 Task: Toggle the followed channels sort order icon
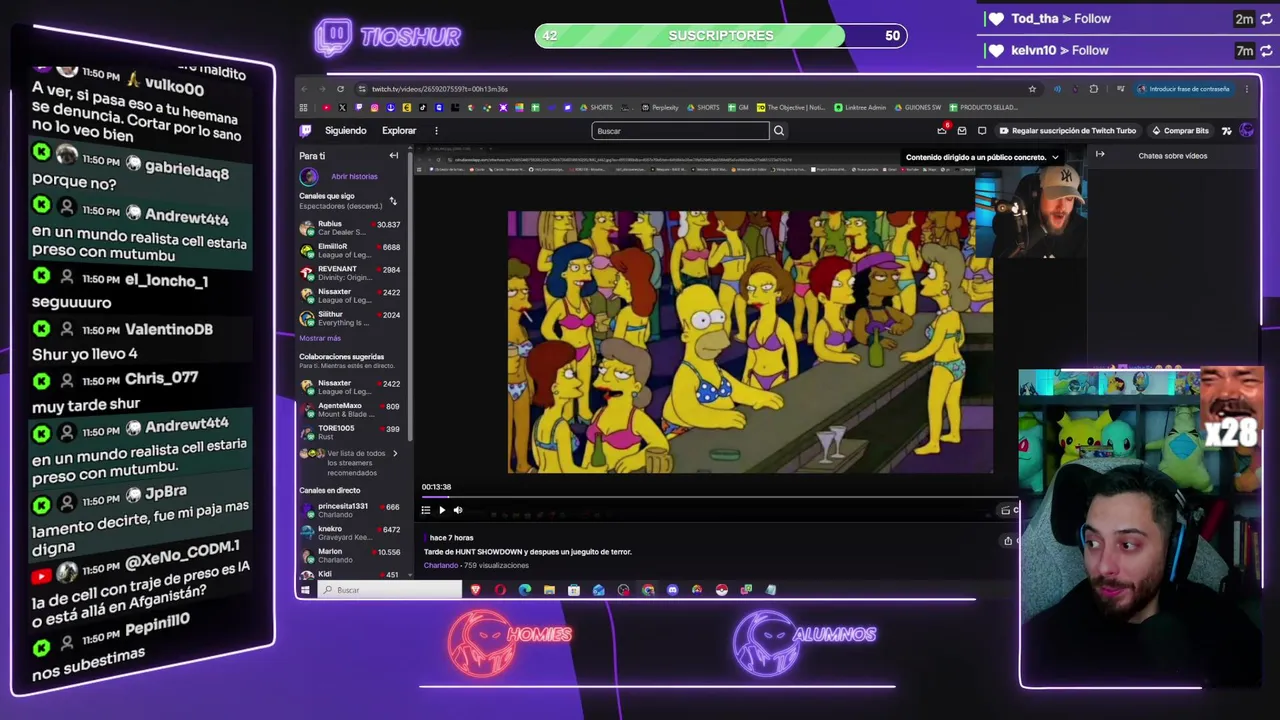[393, 201]
